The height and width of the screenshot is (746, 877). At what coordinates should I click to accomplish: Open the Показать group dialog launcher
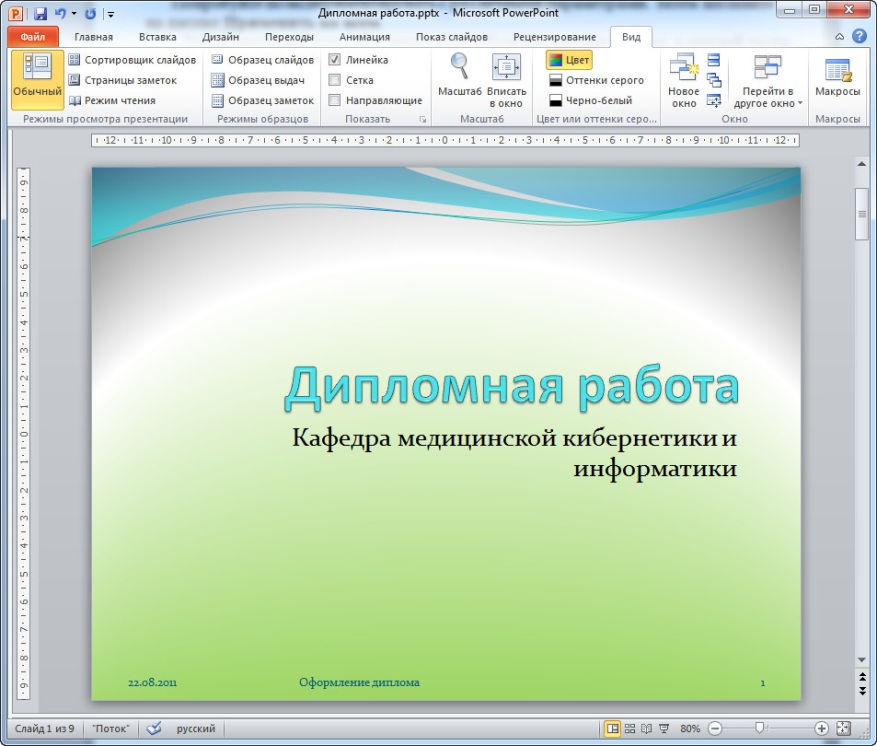(x=423, y=120)
